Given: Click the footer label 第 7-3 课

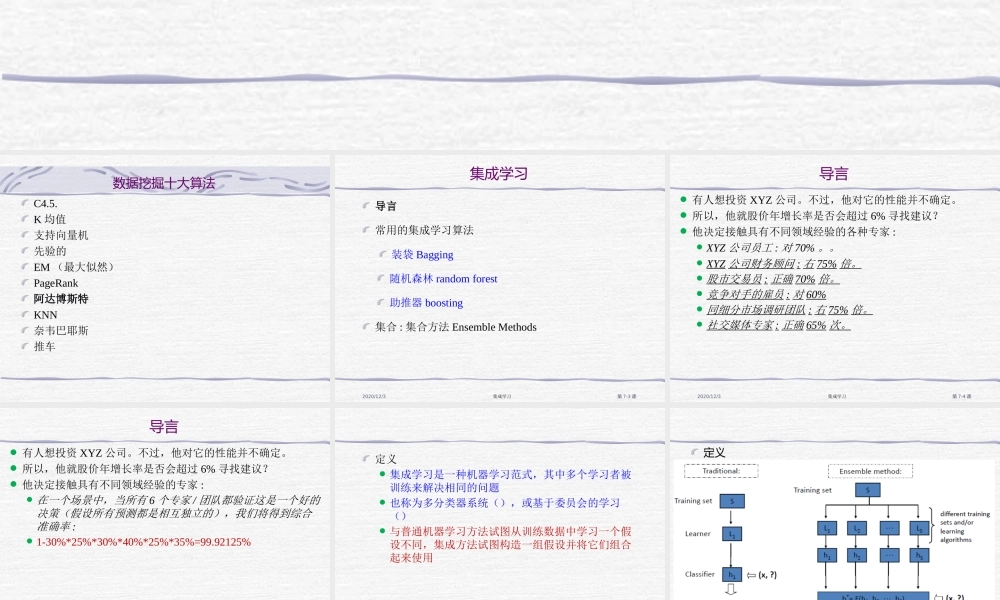Looking at the screenshot, I should click(x=626, y=397).
